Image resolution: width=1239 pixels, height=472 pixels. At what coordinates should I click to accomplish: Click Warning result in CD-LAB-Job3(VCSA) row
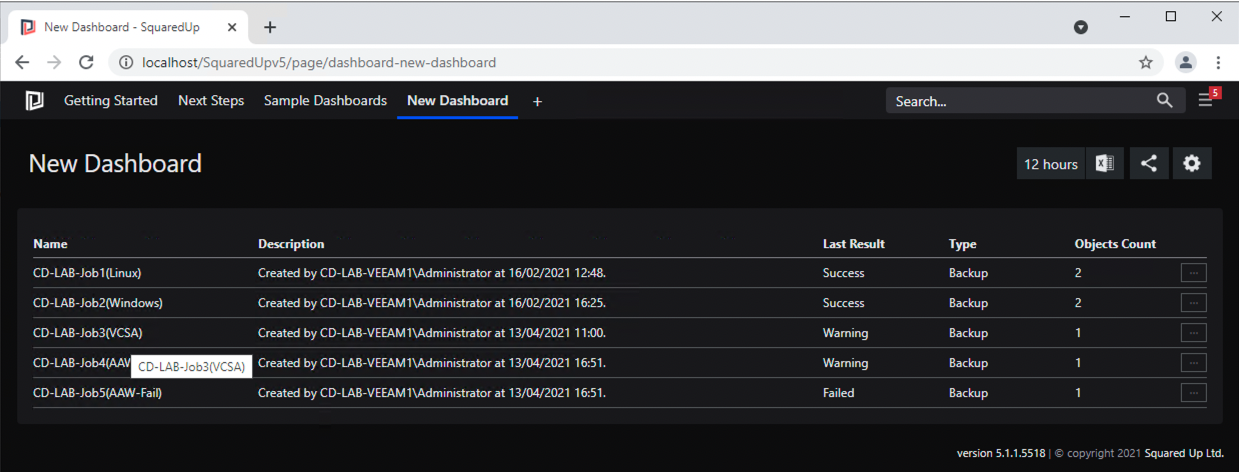[x=846, y=333]
